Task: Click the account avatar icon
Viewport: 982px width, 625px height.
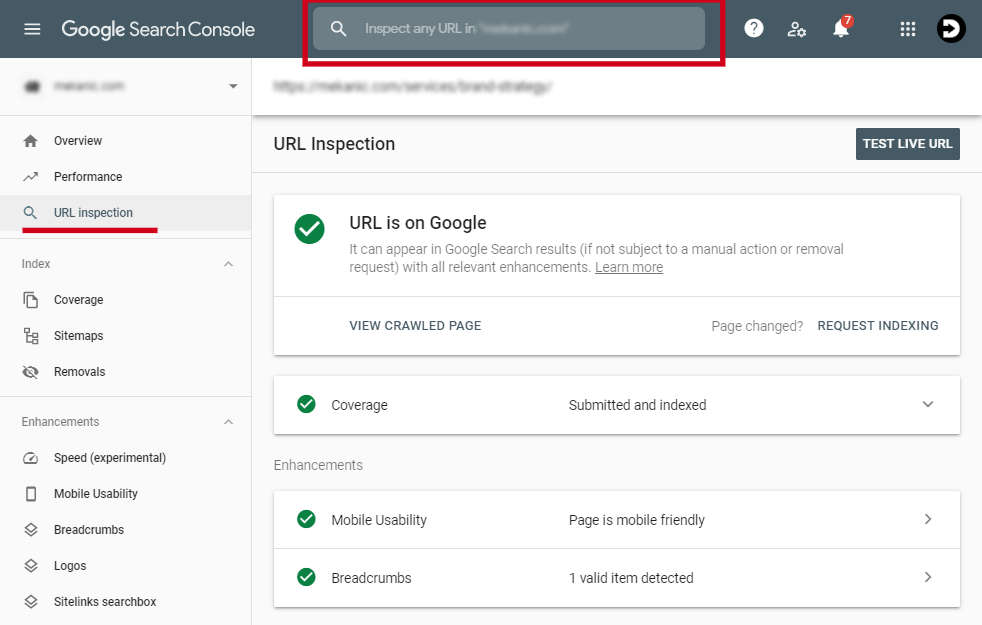Action: pyautogui.click(x=951, y=29)
